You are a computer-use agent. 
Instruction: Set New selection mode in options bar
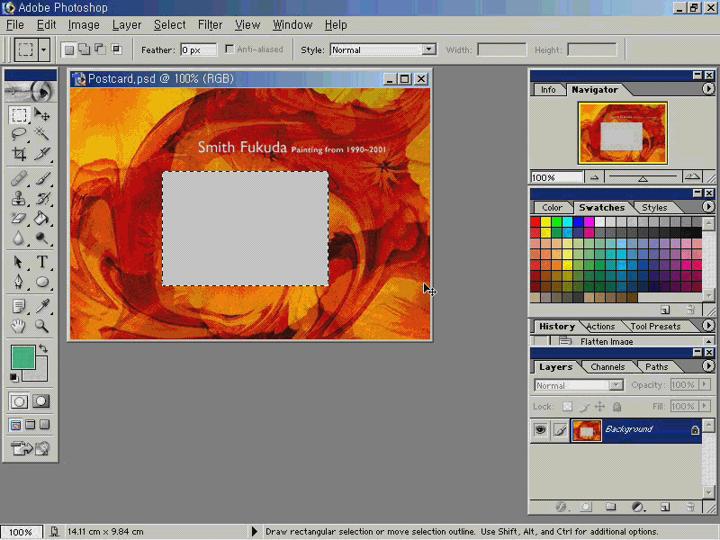69,49
